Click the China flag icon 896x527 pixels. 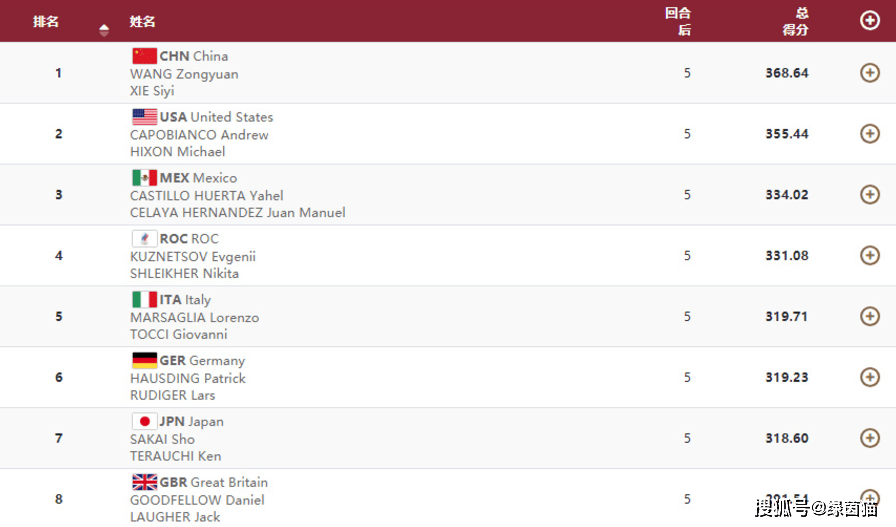tap(144, 56)
